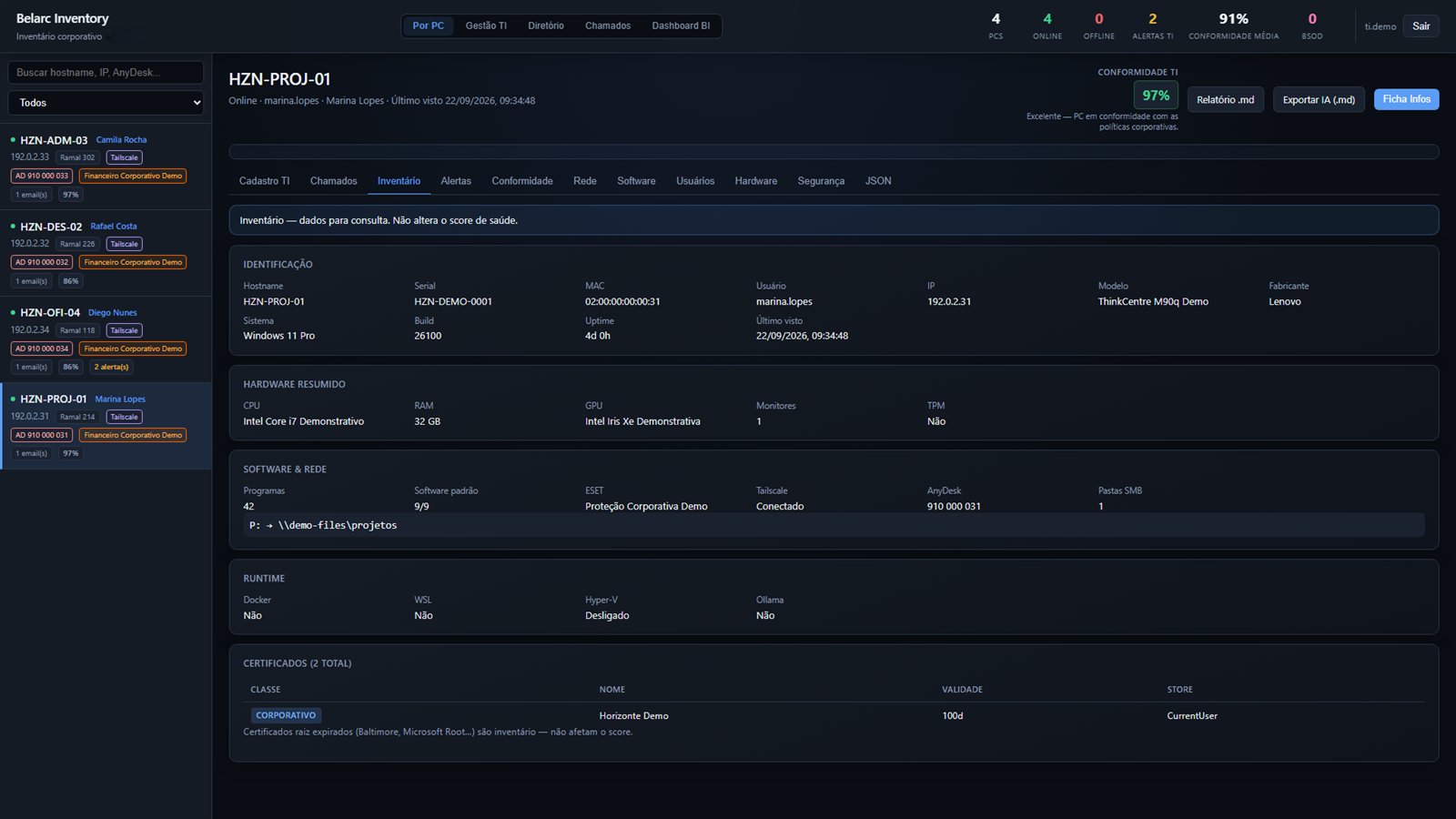Viewport: 1456px width, 819px height.
Task: Switch to Gestão TI view
Action: click(x=486, y=25)
